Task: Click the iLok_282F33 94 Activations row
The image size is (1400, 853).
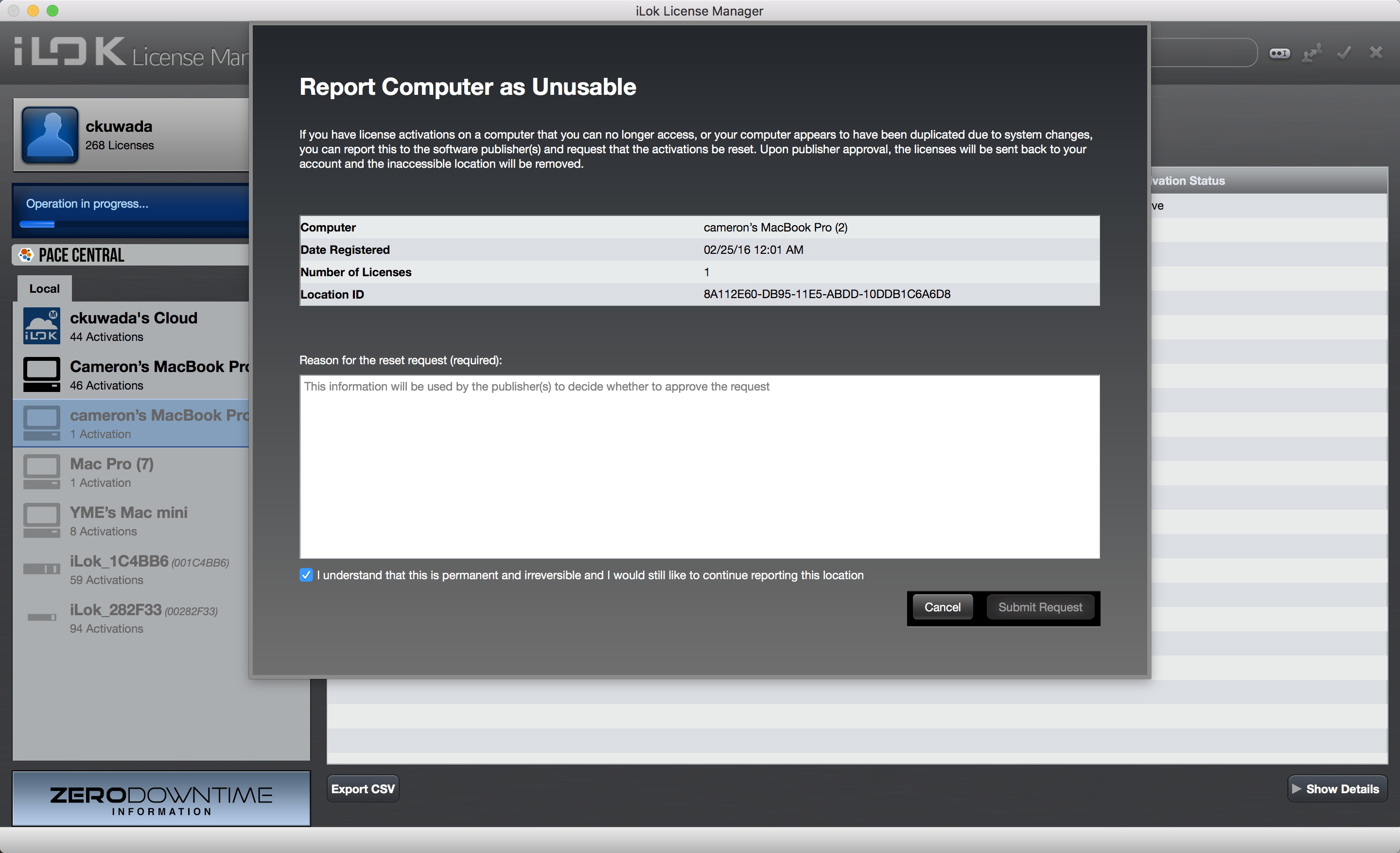Action: [131, 618]
